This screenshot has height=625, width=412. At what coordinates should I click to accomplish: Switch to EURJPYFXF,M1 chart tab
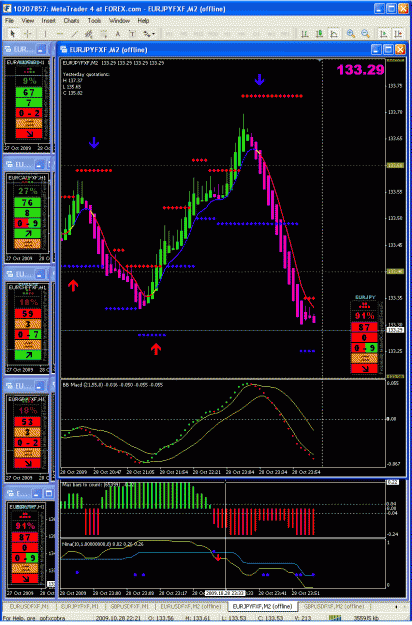(x=80, y=606)
